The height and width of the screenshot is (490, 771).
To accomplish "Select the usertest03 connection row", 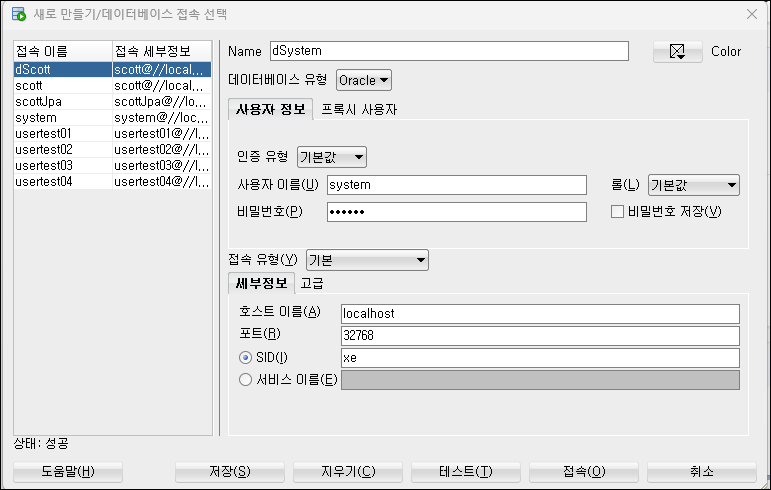I will point(113,166).
